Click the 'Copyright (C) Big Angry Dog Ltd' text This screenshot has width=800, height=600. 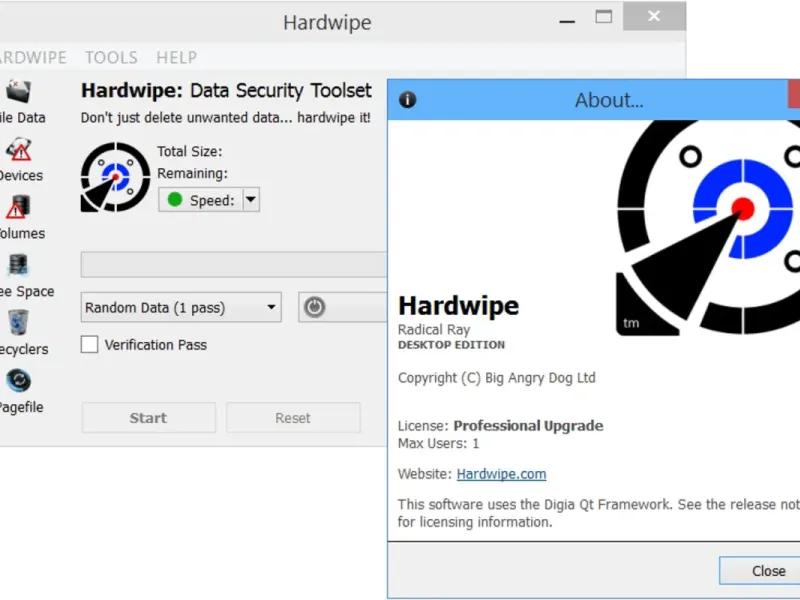click(x=496, y=378)
